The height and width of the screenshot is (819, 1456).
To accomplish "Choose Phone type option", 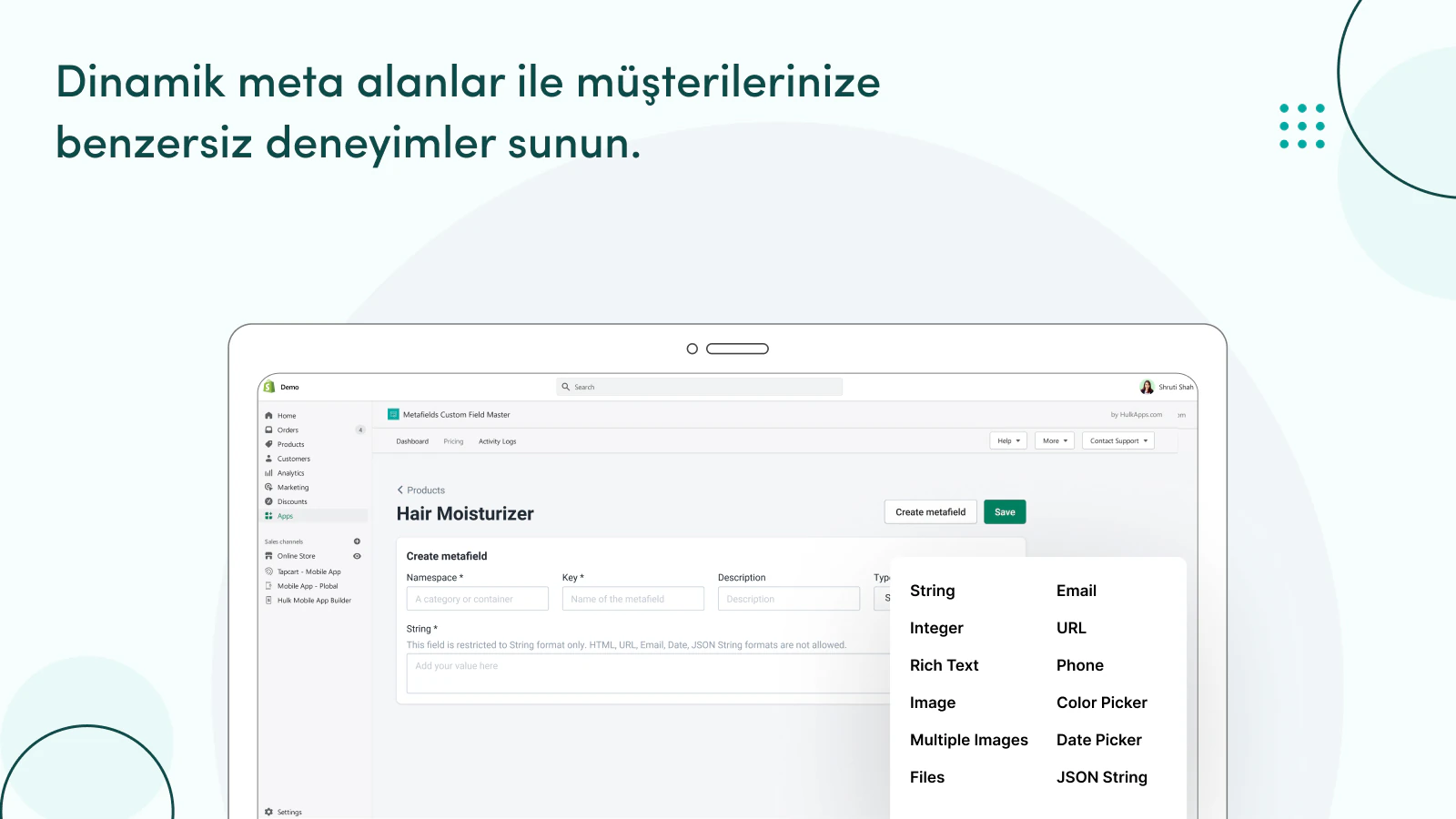I will click(1080, 666).
